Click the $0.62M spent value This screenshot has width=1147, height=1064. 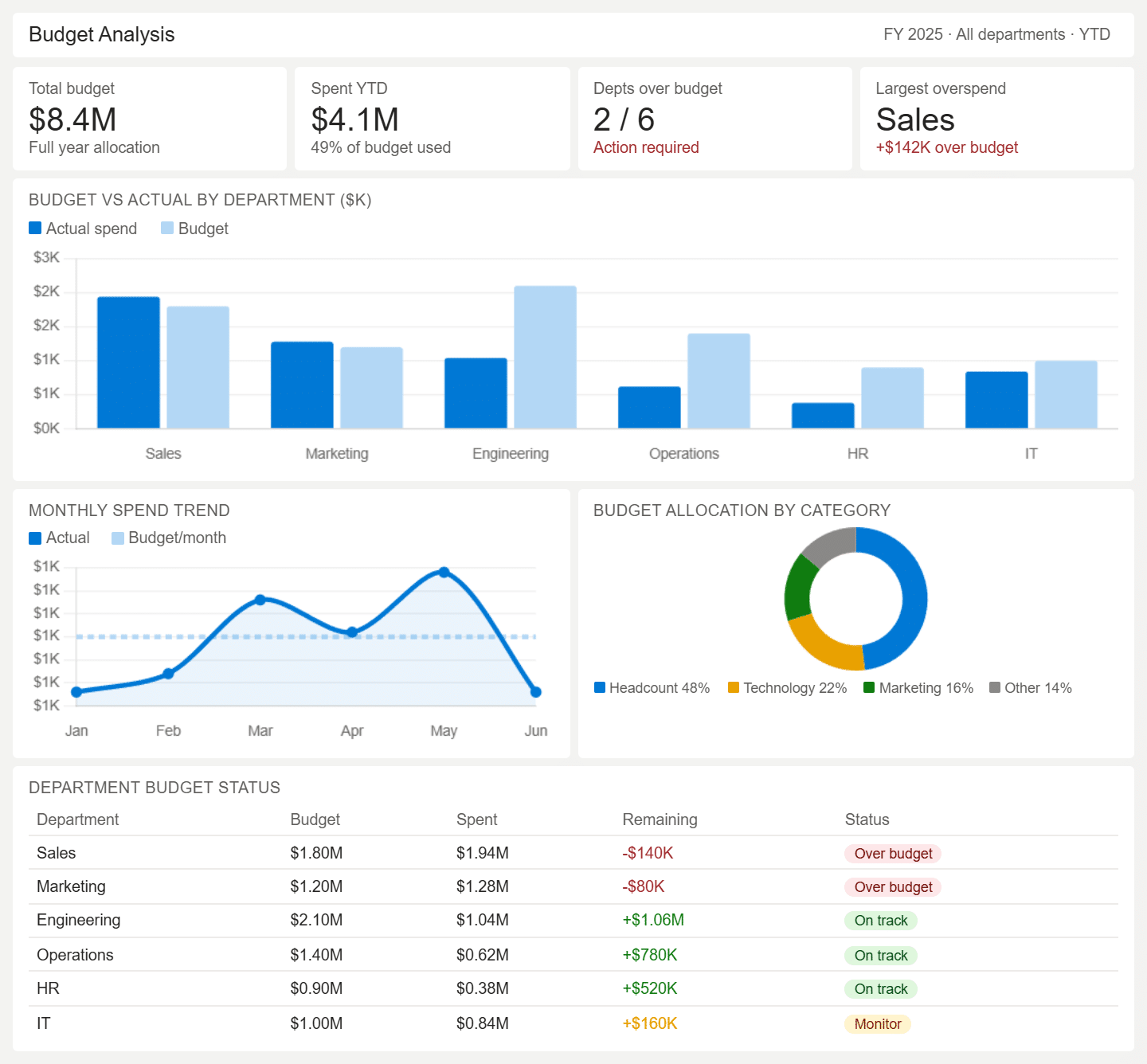click(483, 955)
